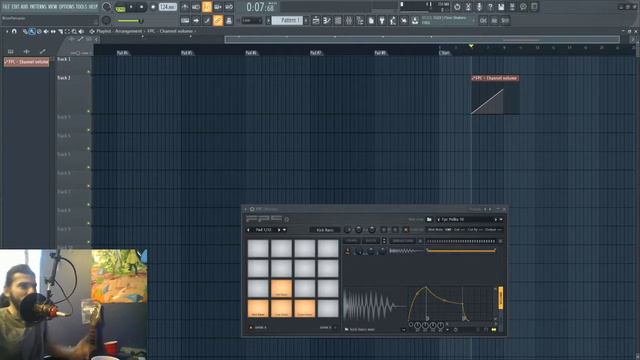Select the Zoom magnifier tool in playlist toolbar
This screenshot has width=640, height=360.
click(74, 31)
